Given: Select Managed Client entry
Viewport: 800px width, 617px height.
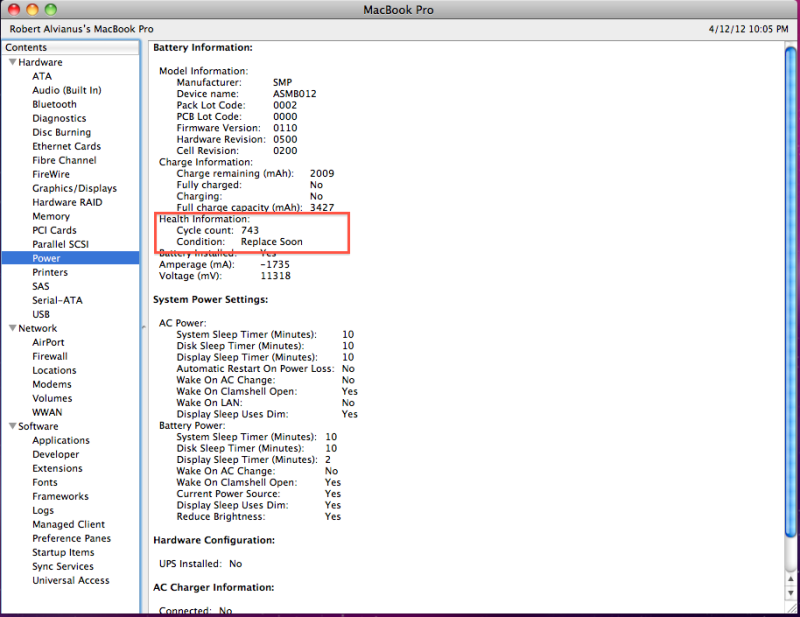Looking at the screenshot, I should [x=68, y=525].
